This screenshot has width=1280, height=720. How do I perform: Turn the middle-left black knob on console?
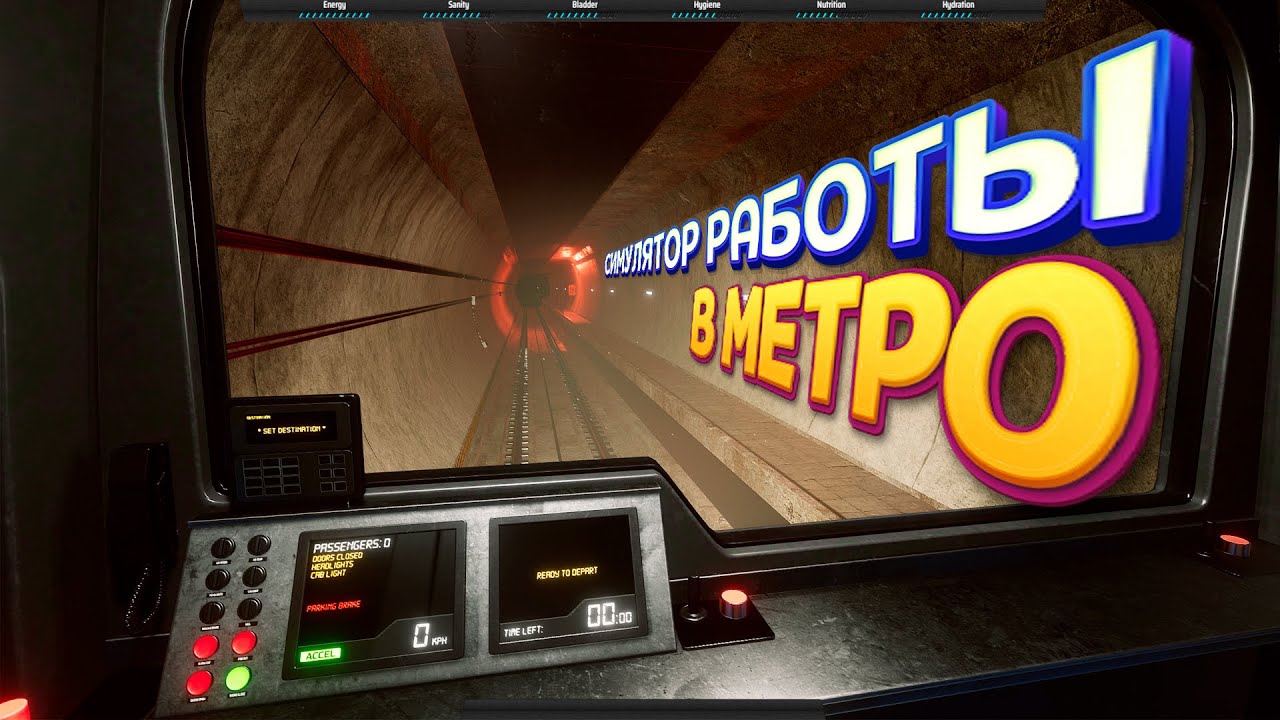[x=217, y=579]
